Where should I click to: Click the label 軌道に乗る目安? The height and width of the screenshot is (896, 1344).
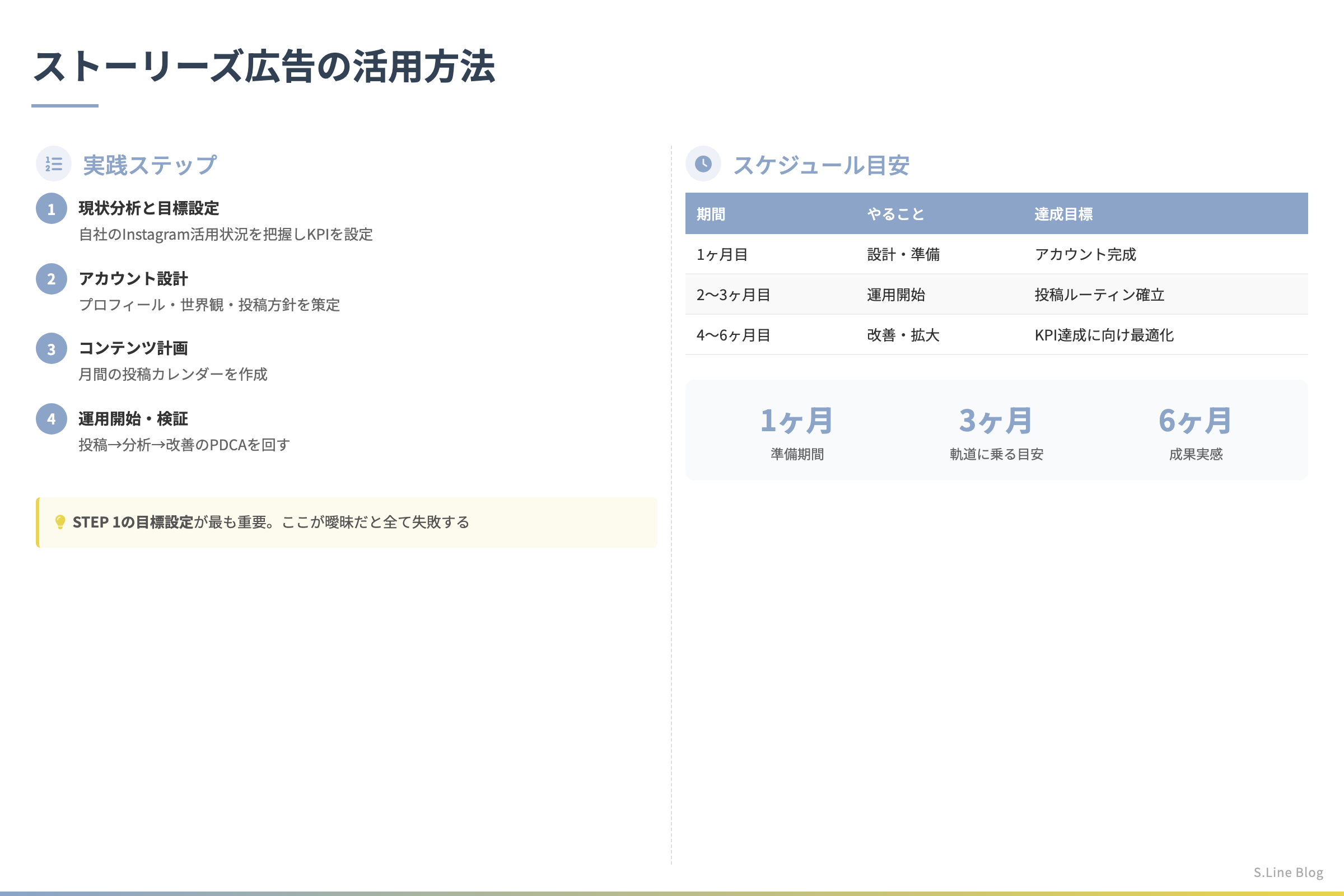[x=997, y=454]
